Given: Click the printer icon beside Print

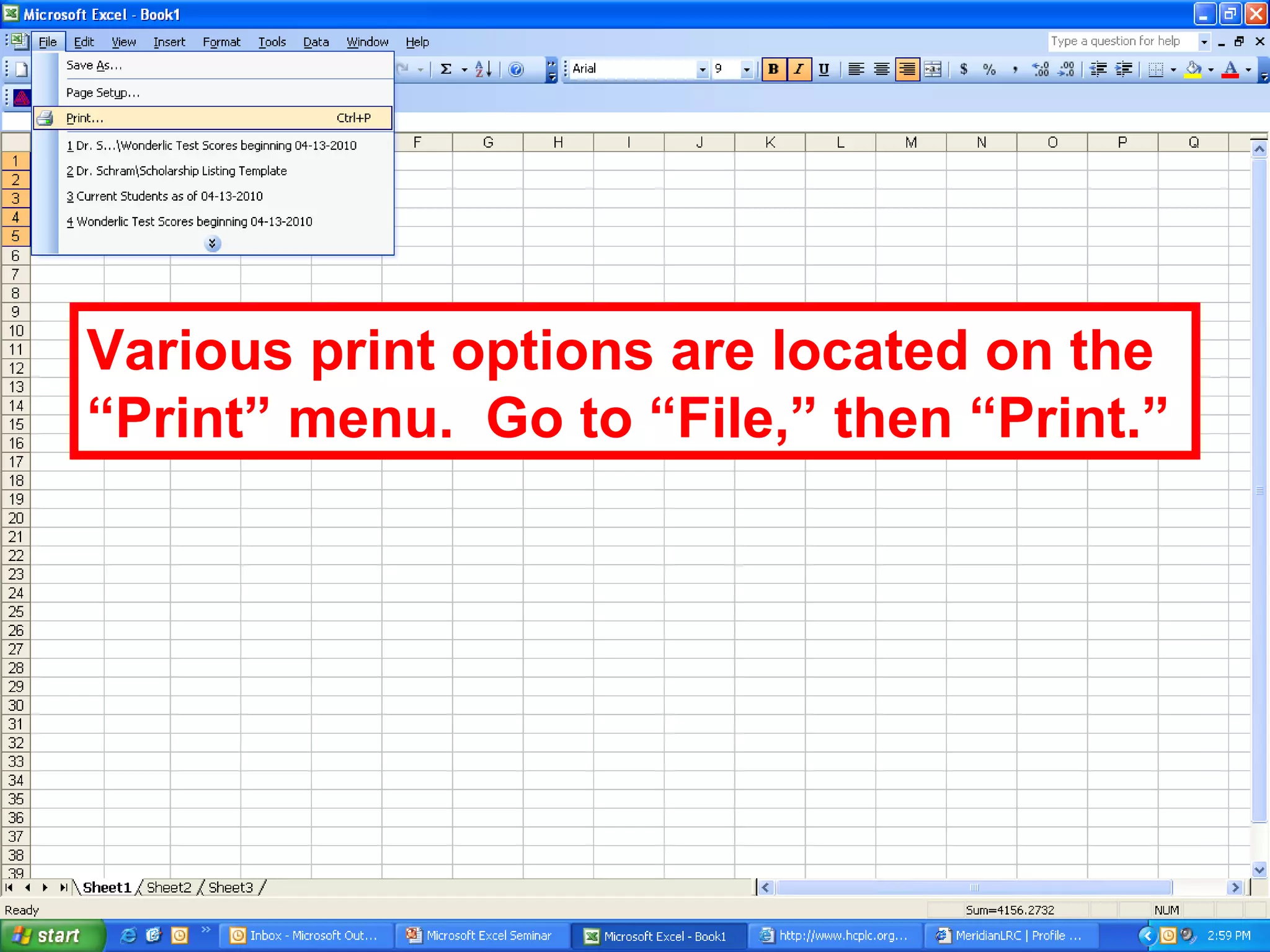Looking at the screenshot, I should pyautogui.click(x=45, y=118).
